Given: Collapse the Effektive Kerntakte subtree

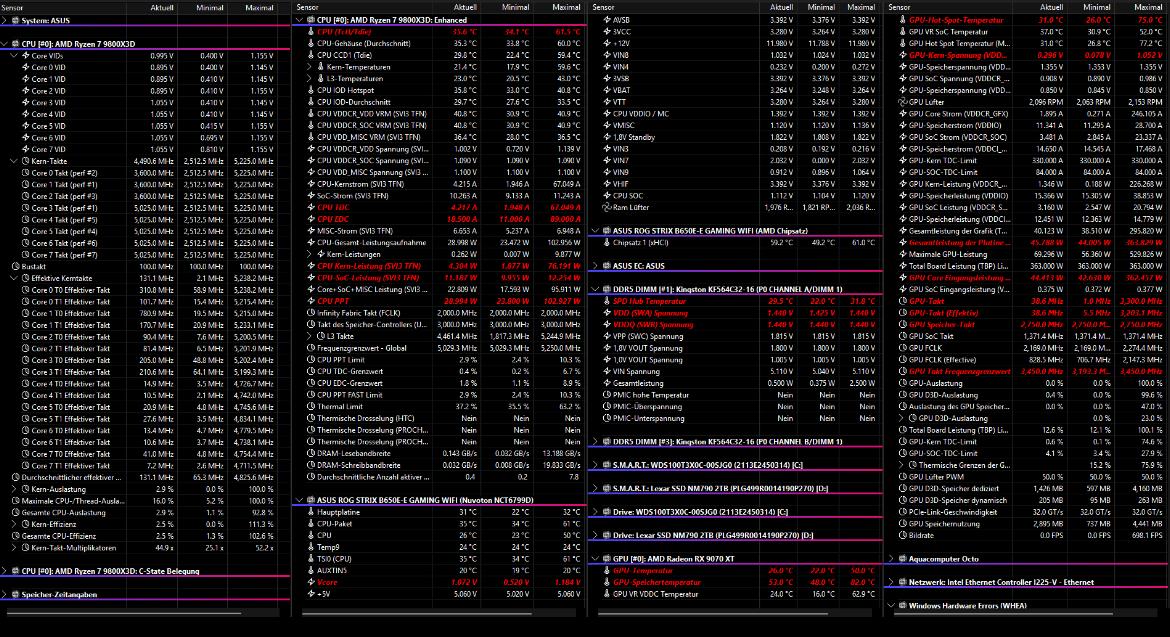Looking at the screenshot, I should tap(14, 278).
